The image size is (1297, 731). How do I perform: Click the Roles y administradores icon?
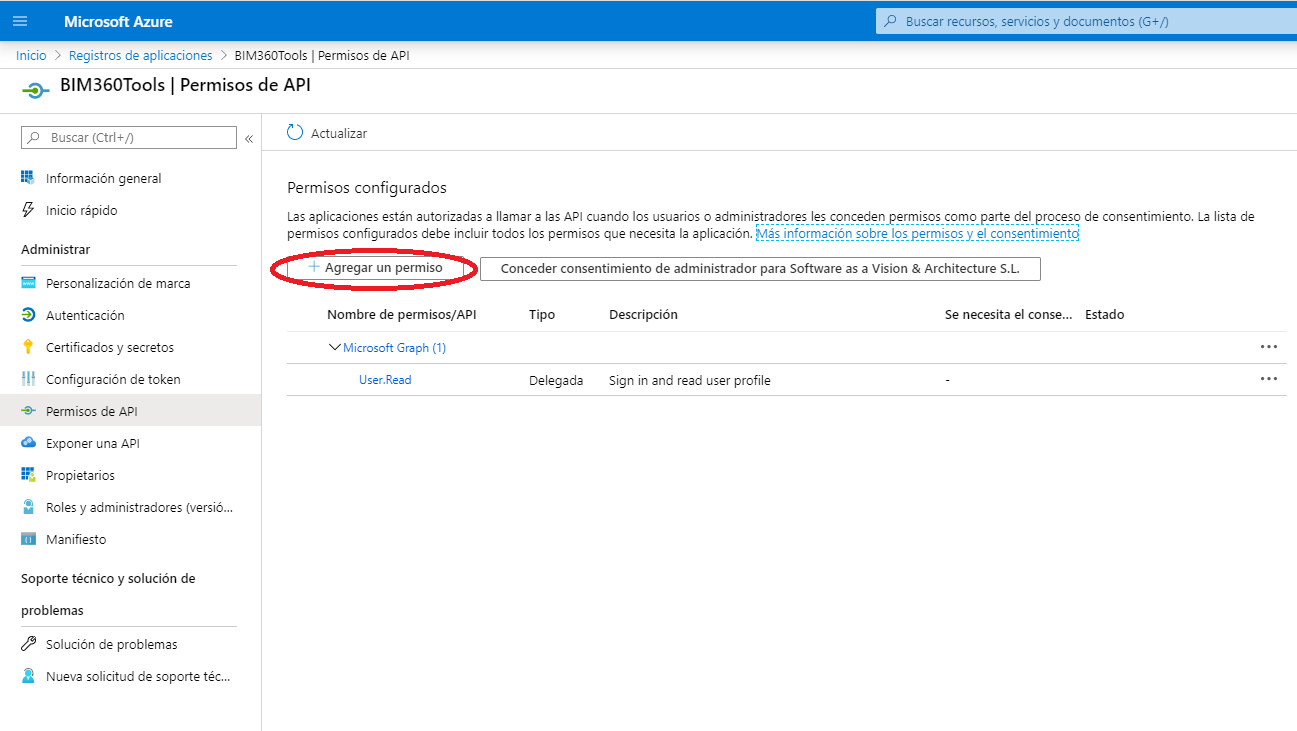click(28, 507)
